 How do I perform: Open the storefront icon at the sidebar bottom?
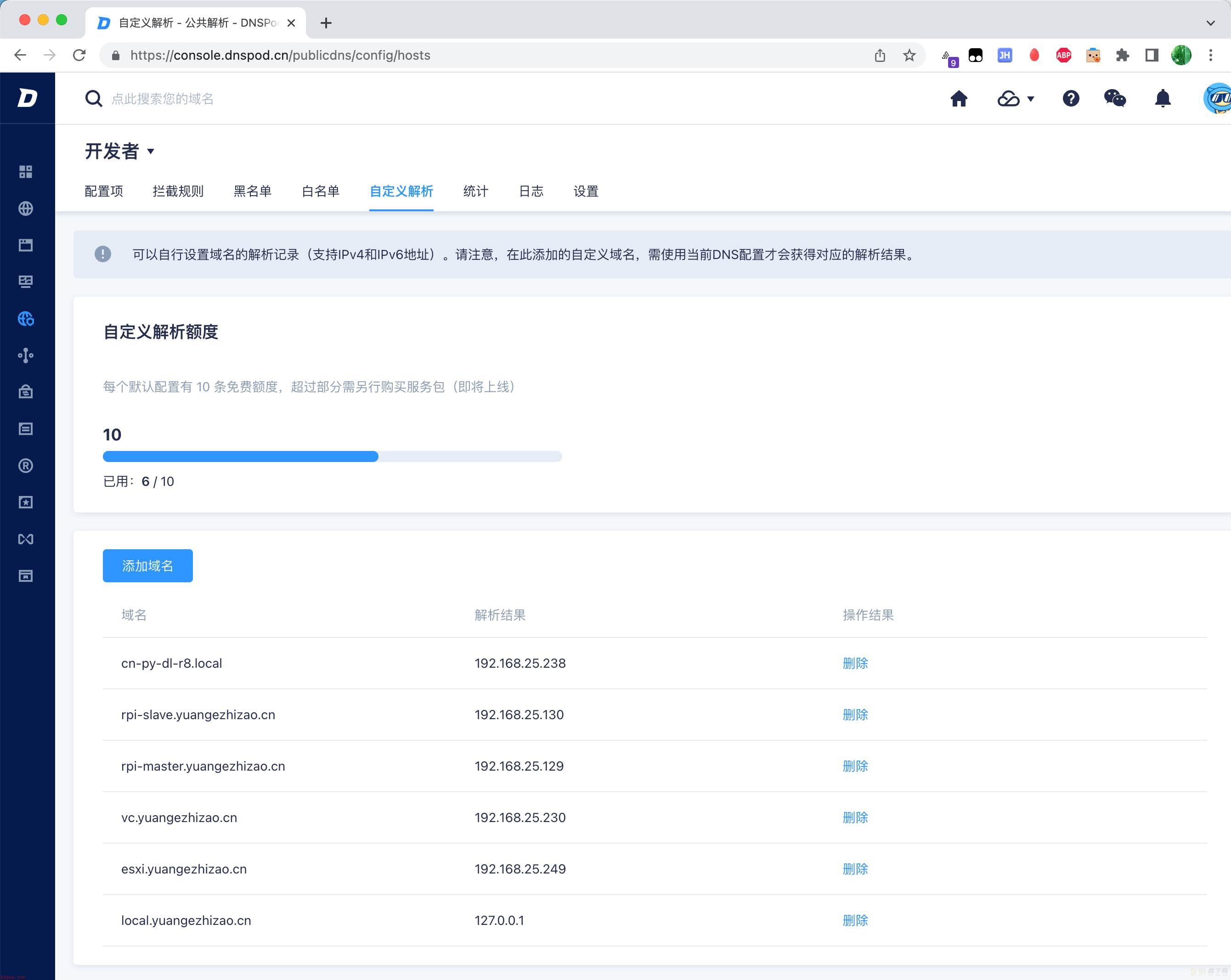click(26, 575)
